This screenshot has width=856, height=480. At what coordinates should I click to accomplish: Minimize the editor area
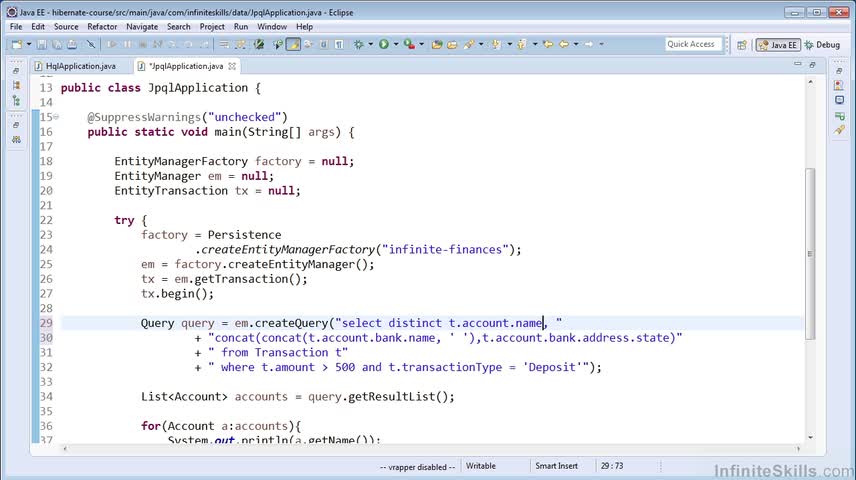tap(798, 64)
